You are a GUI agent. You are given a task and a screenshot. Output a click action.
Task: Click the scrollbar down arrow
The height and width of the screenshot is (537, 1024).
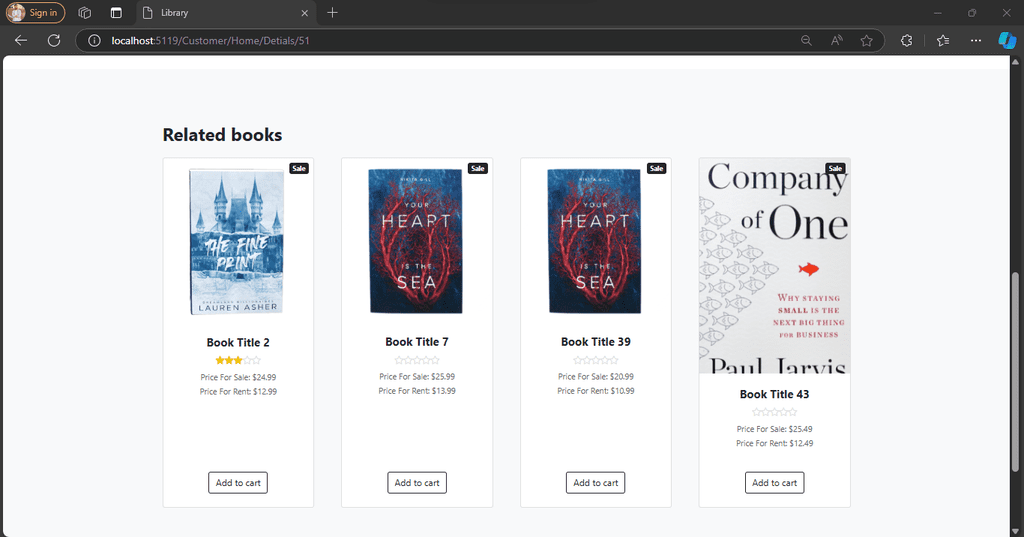[1015, 530]
